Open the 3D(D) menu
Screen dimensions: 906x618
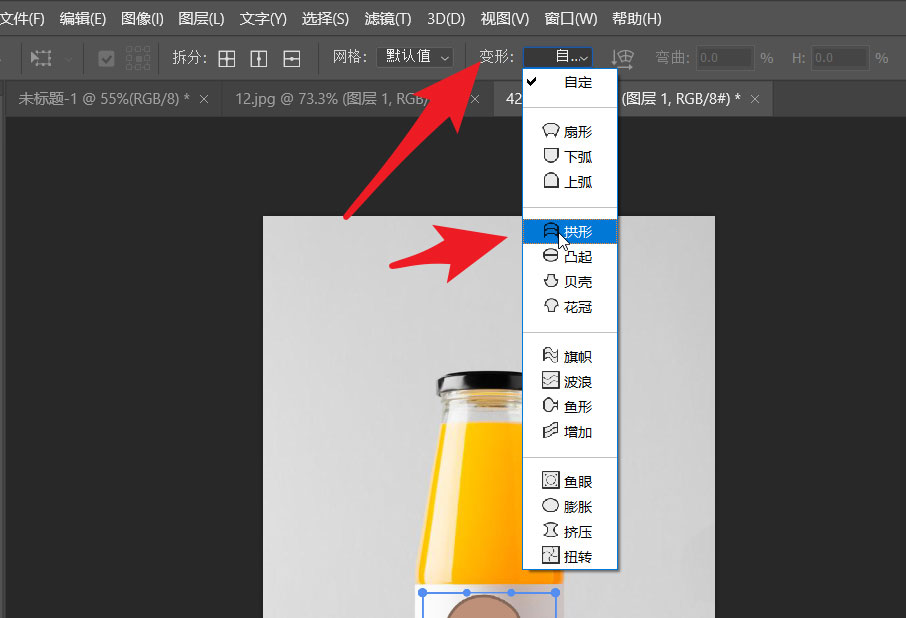tap(446, 19)
